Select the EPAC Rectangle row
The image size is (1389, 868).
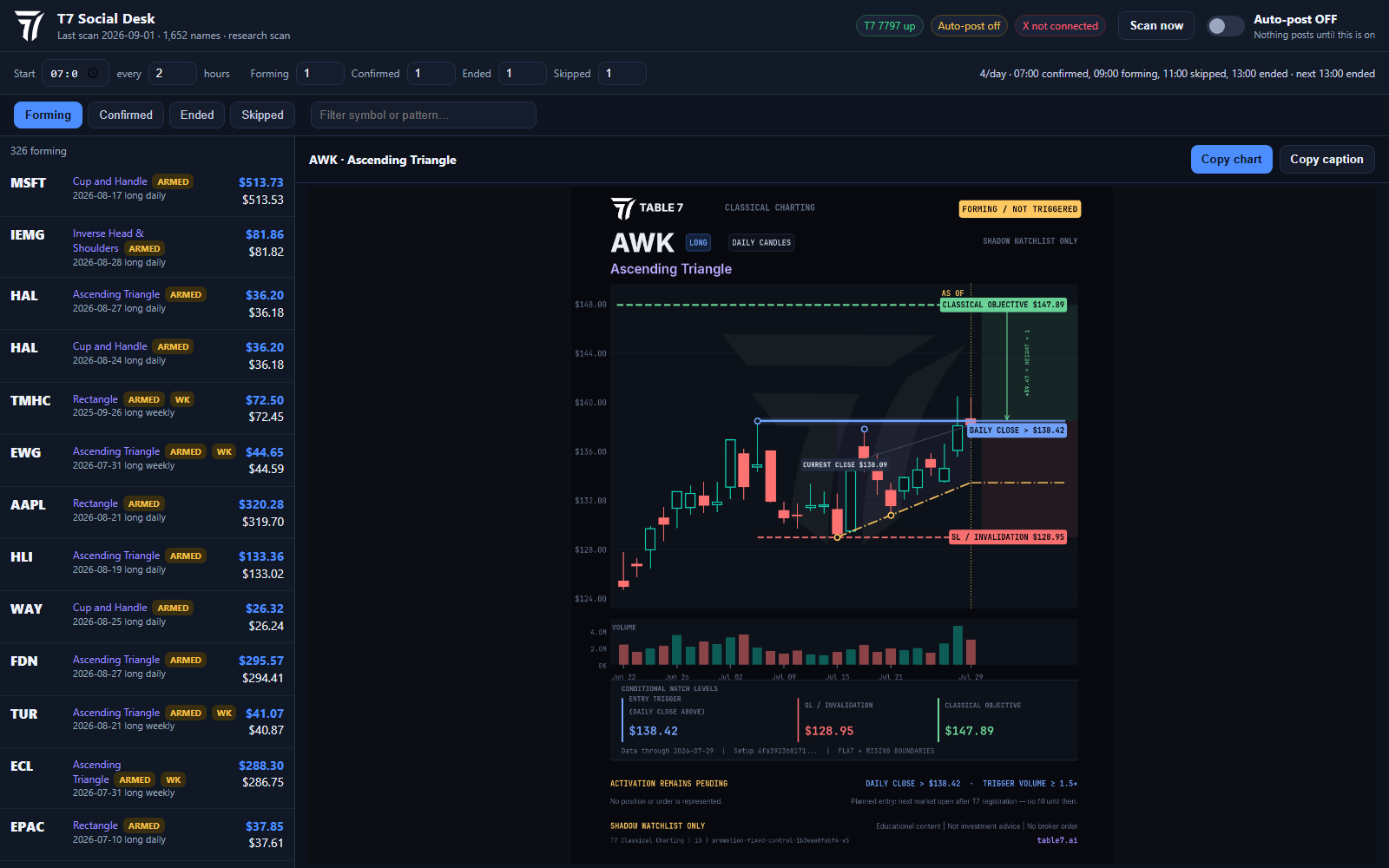(147, 835)
